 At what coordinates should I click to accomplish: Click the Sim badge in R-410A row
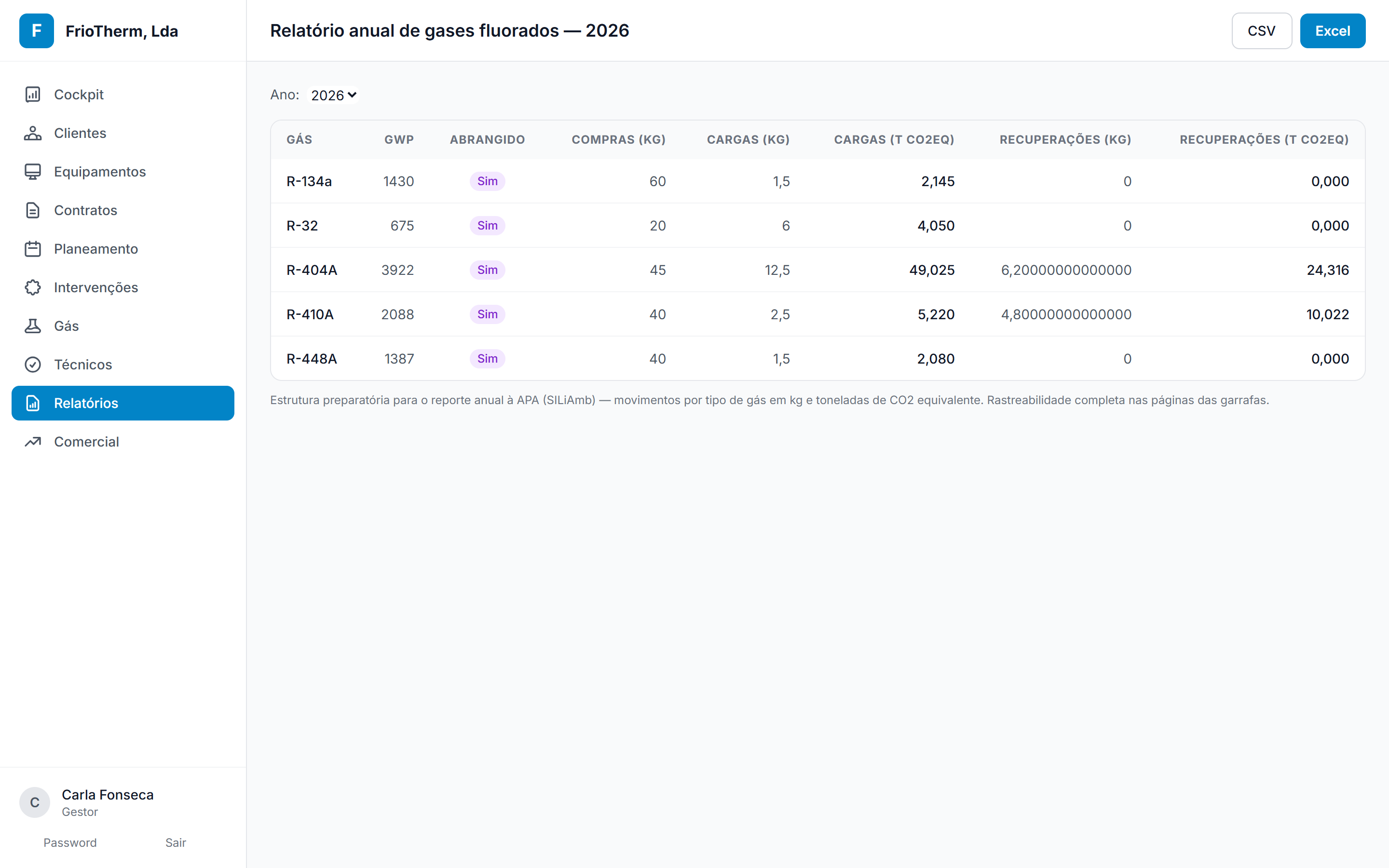click(487, 314)
